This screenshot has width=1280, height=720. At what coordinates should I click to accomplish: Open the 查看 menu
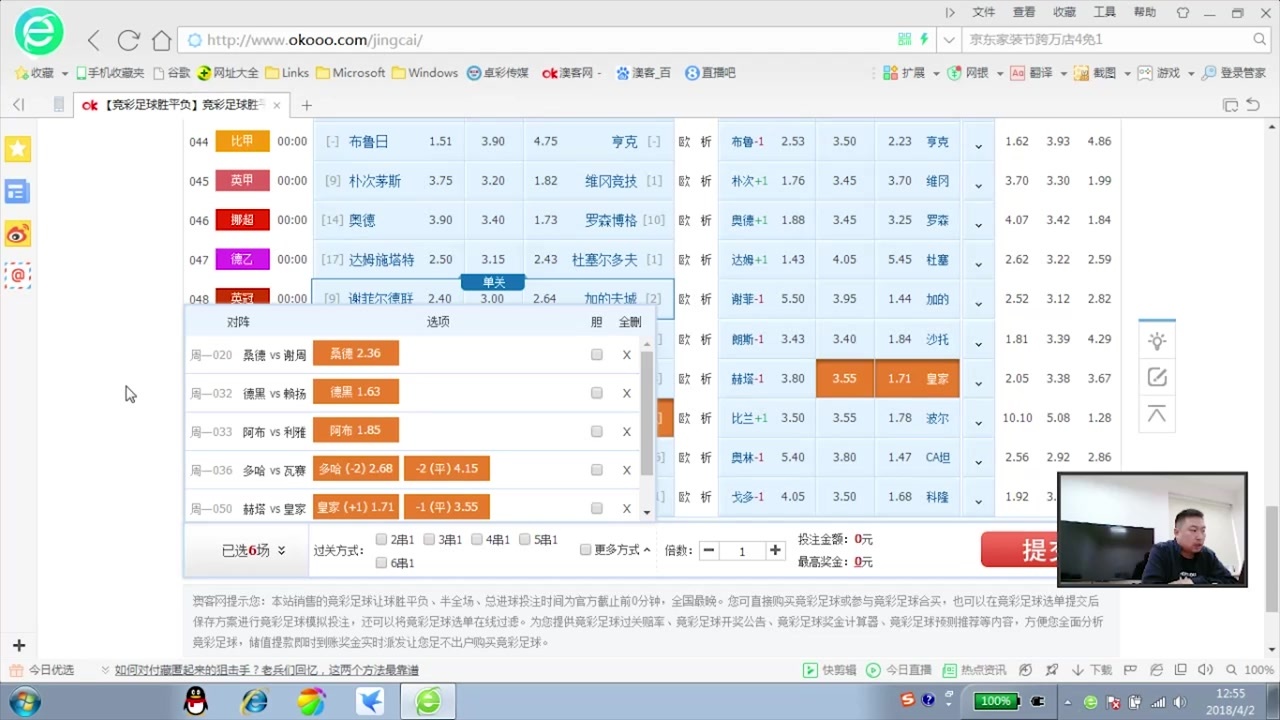[x=1024, y=12]
